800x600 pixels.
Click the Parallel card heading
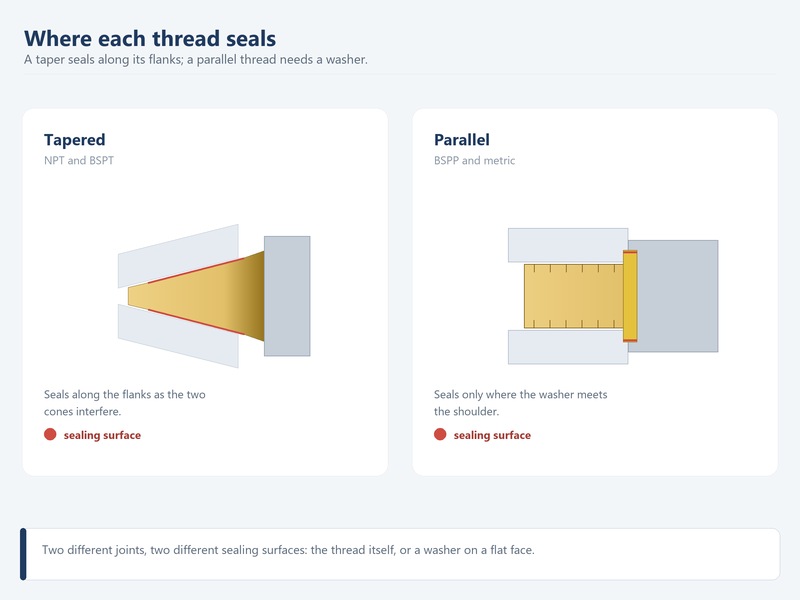point(462,140)
